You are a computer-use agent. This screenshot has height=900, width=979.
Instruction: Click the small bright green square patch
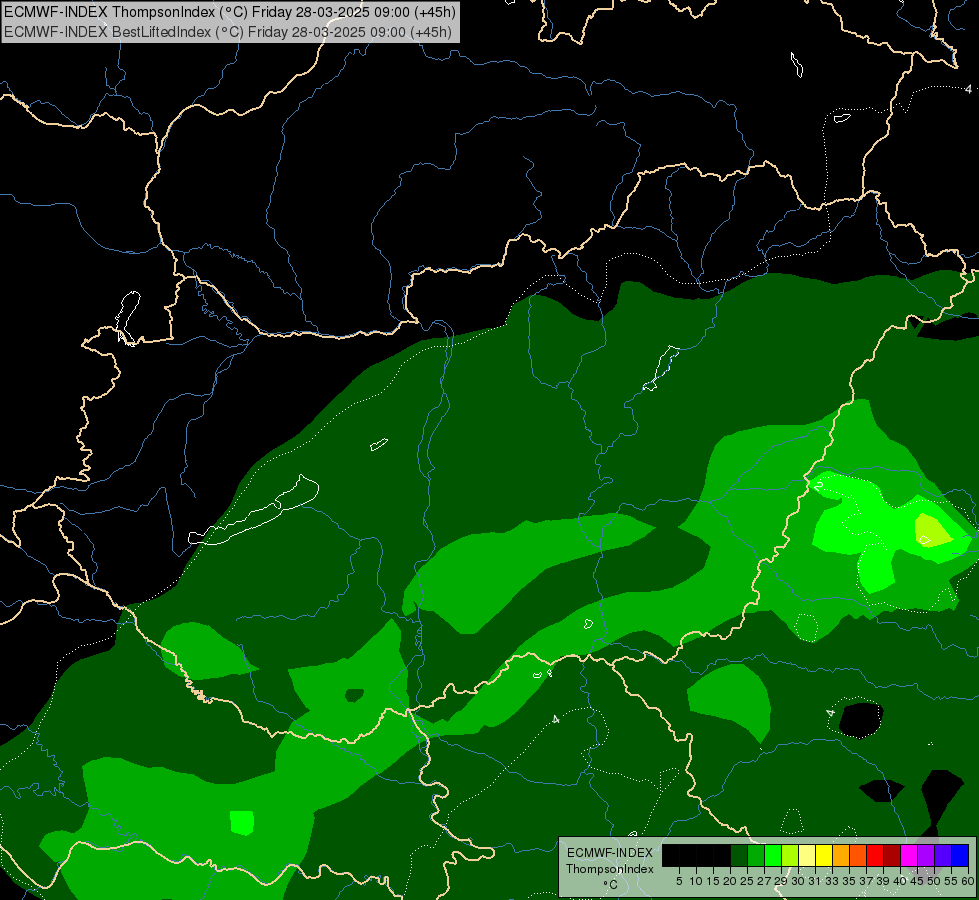click(x=242, y=822)
